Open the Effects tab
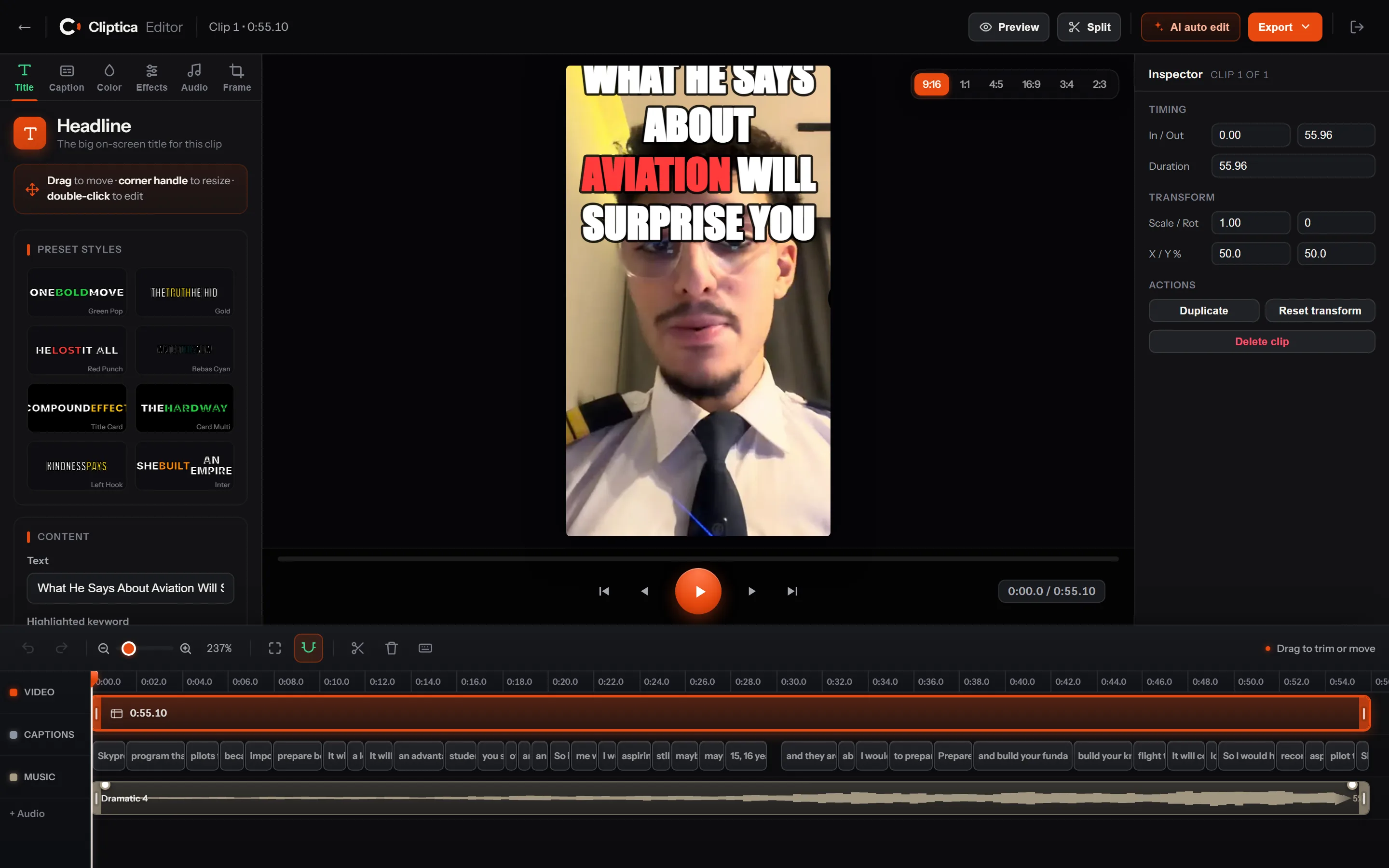The width and height of the screenshot is (1389, 868). (x=151, y=78)
